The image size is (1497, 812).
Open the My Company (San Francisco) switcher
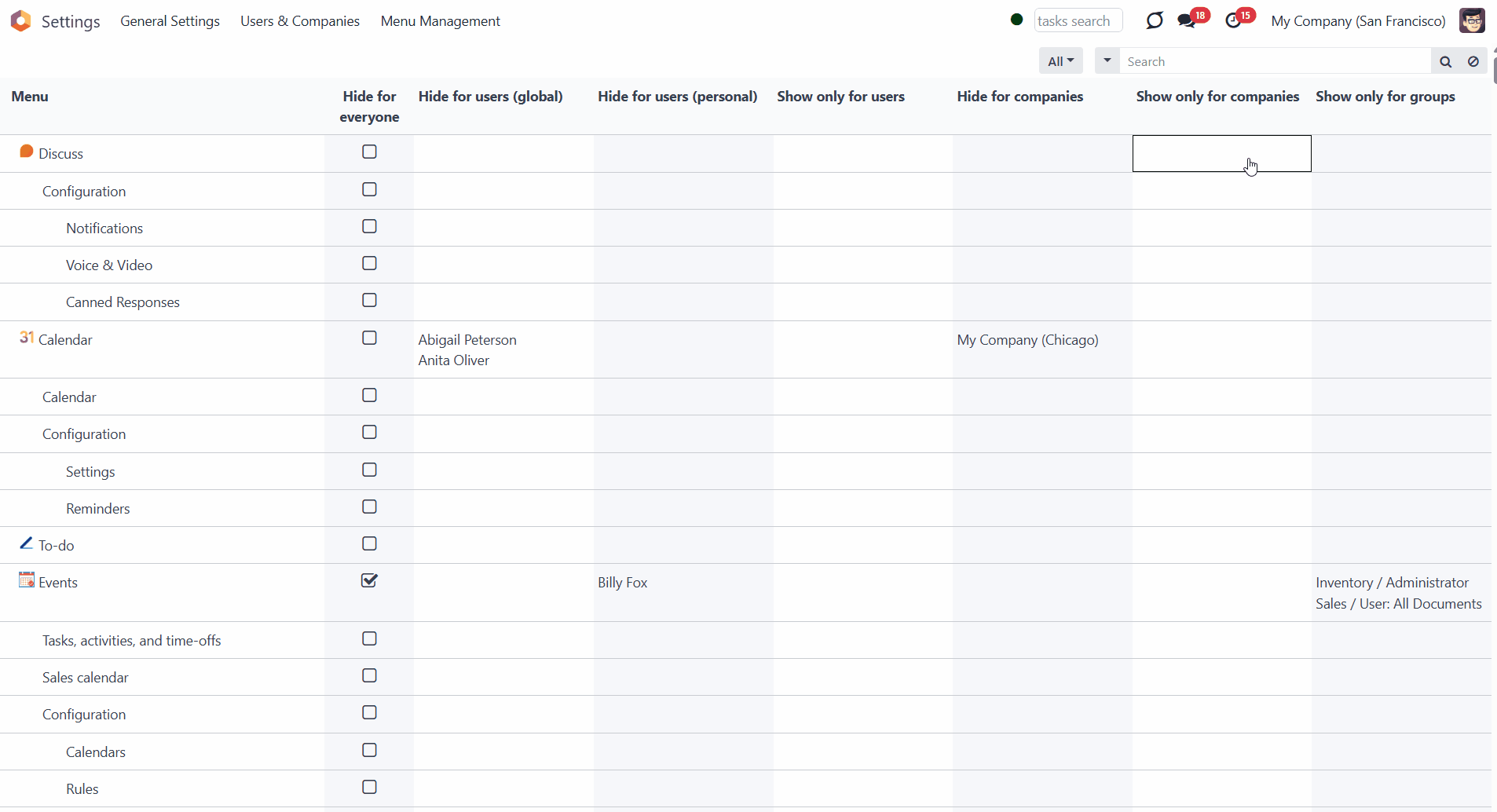pos(1358,21)
